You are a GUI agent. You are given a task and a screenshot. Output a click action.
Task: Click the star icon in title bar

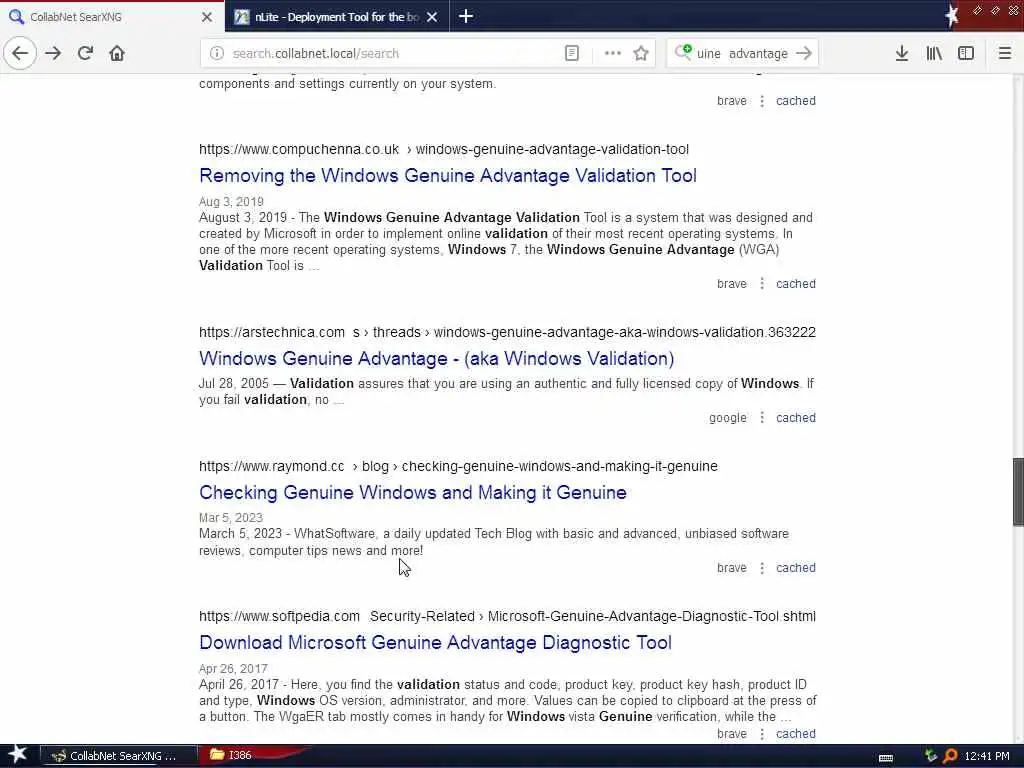952,16
